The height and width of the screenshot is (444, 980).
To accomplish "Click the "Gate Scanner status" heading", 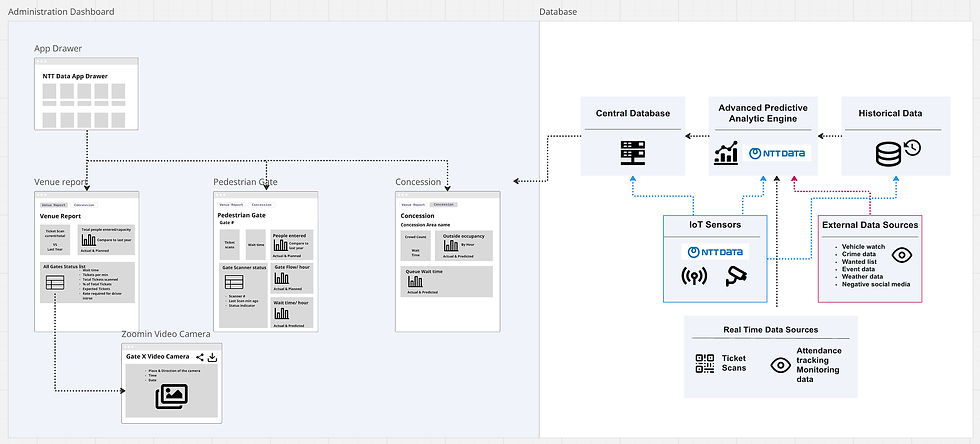I will [244, 268].
